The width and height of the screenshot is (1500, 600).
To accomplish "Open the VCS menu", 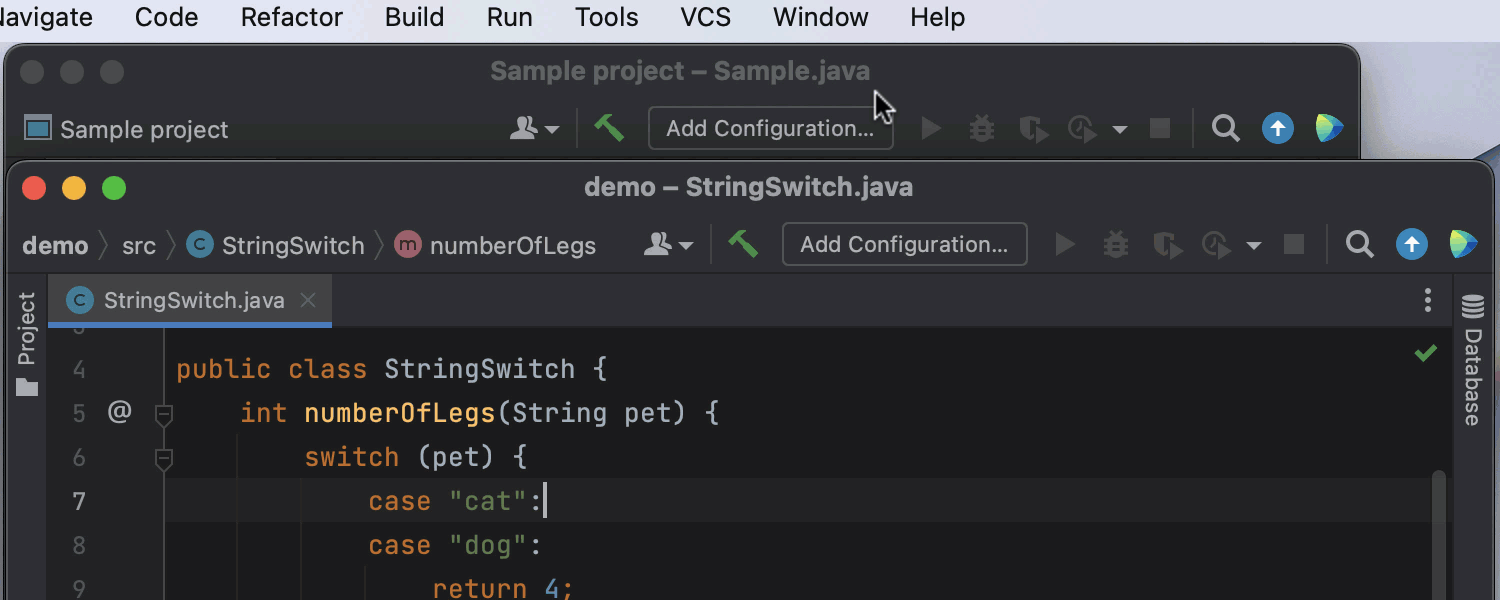I will tap(705, 17).
